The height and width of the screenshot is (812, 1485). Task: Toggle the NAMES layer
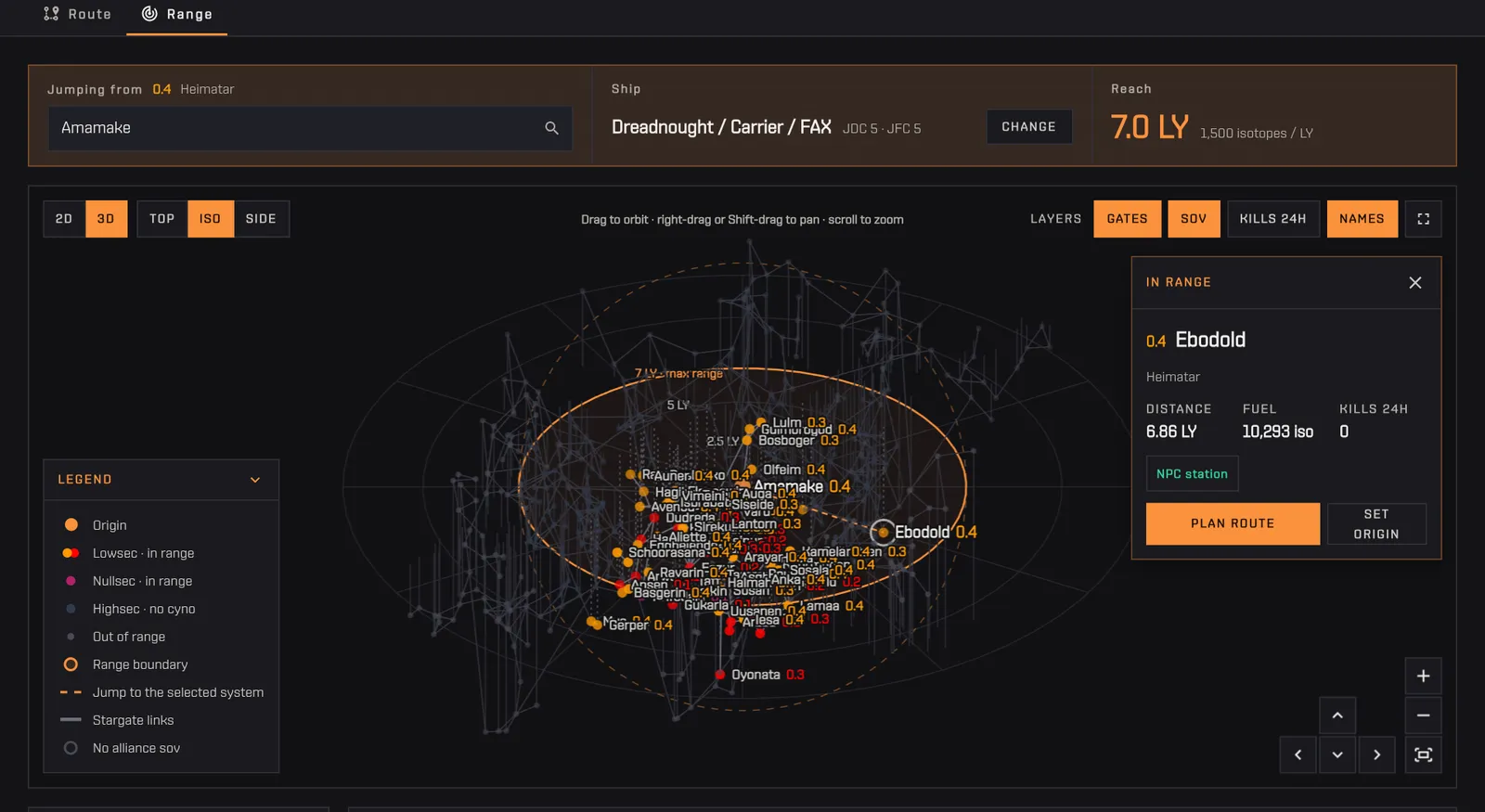pyautogui.click(x=1362, y=219)
